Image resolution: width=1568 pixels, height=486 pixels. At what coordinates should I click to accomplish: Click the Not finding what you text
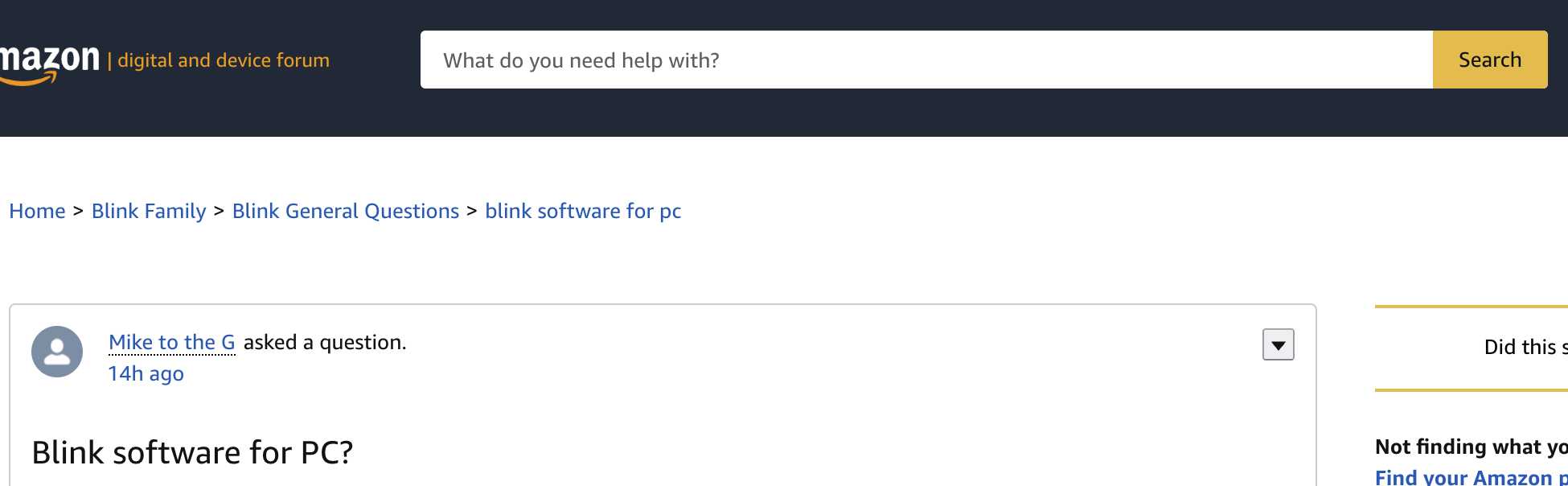tap(1470, 447)
